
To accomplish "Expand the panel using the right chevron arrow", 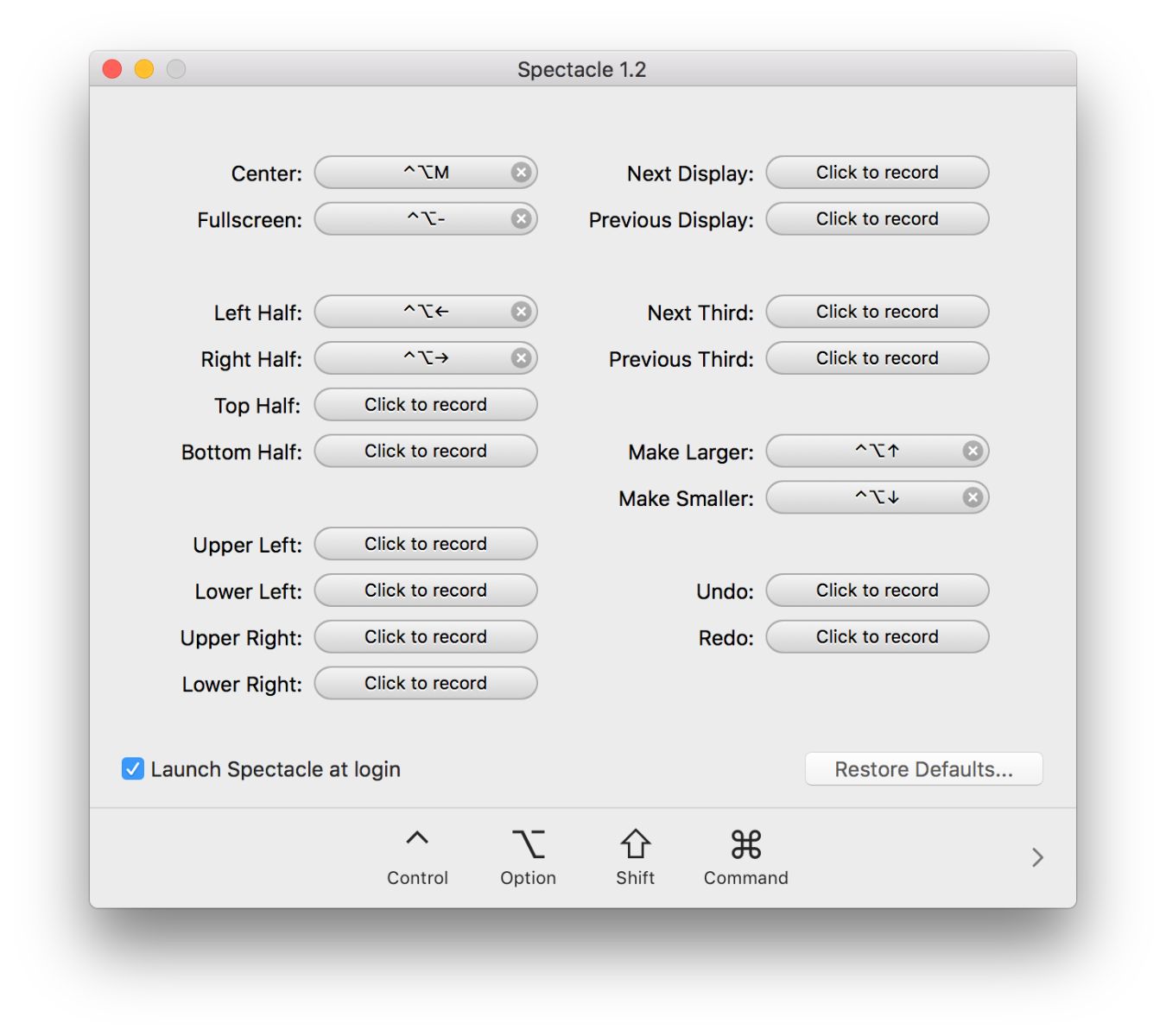I will point(1037,857).
